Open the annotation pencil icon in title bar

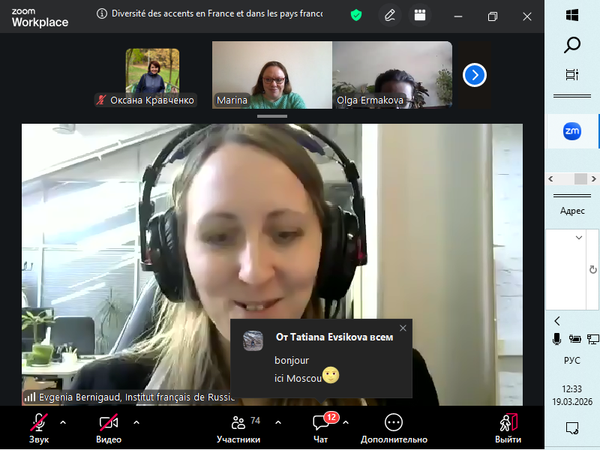(389, 15)
